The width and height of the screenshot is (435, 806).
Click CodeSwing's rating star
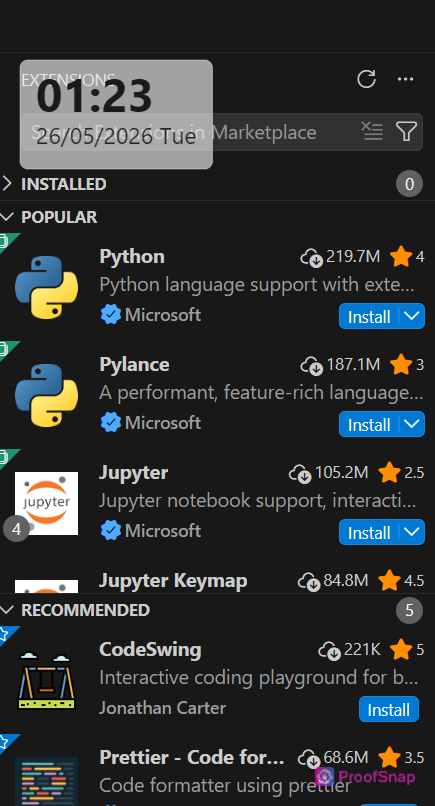(x=401, y=650)
